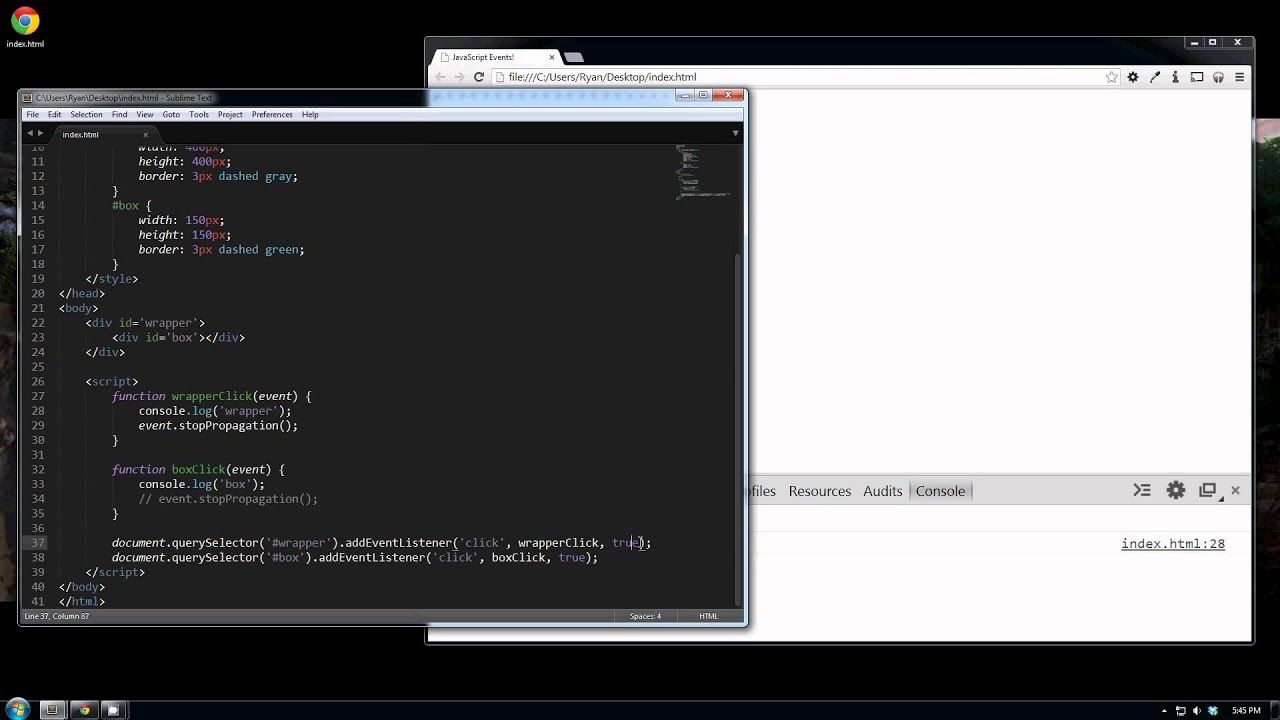Switch to the Audits tab in DevTools
Screen dimensions: 1280x720
(x=883, y=491)
